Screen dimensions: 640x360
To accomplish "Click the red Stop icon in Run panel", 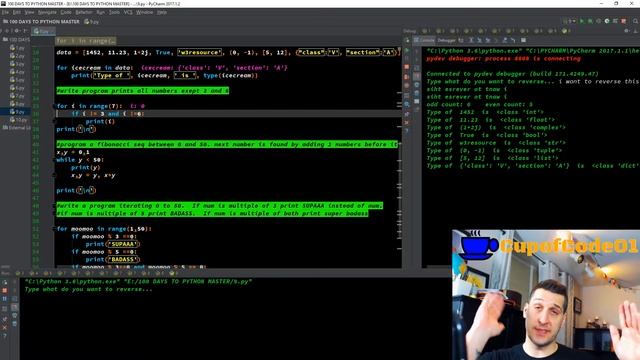I will 4,290.
